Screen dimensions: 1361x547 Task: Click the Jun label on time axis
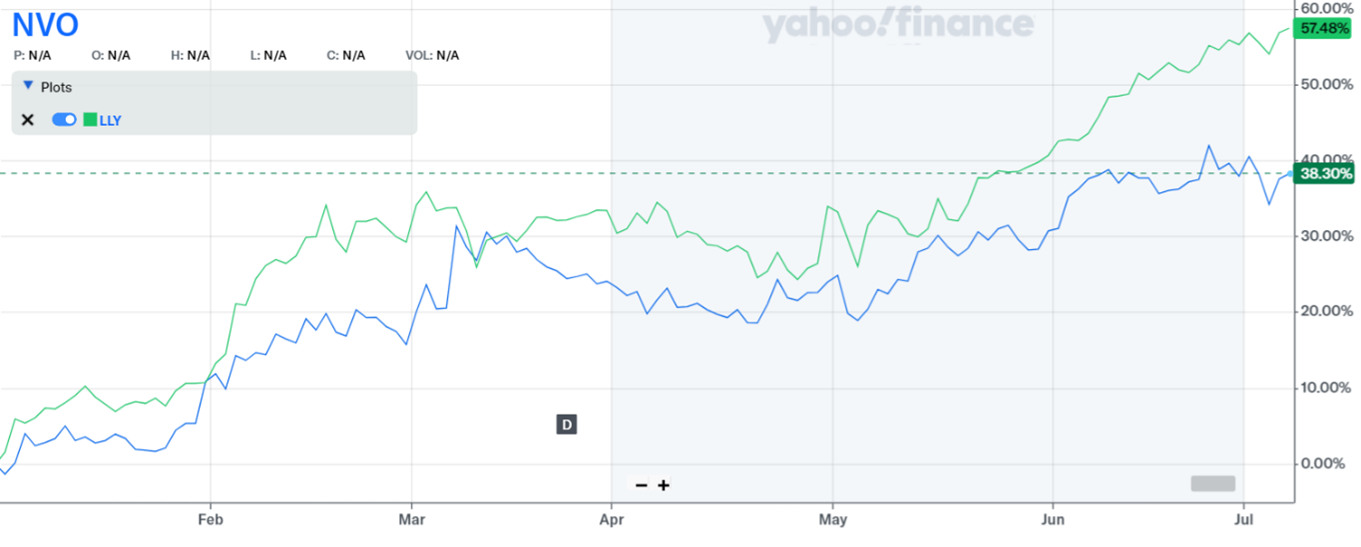pos(1052,519)
